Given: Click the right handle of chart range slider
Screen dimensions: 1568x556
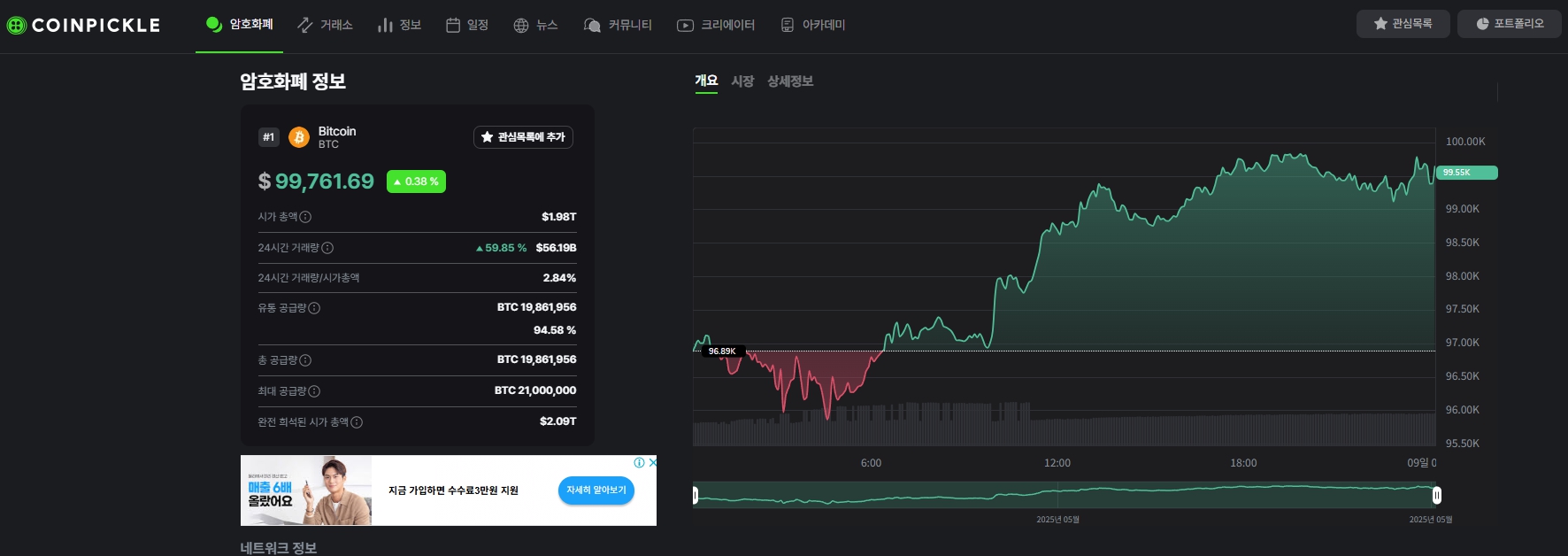Looking at the screenshot, I should pos(1437,495).
